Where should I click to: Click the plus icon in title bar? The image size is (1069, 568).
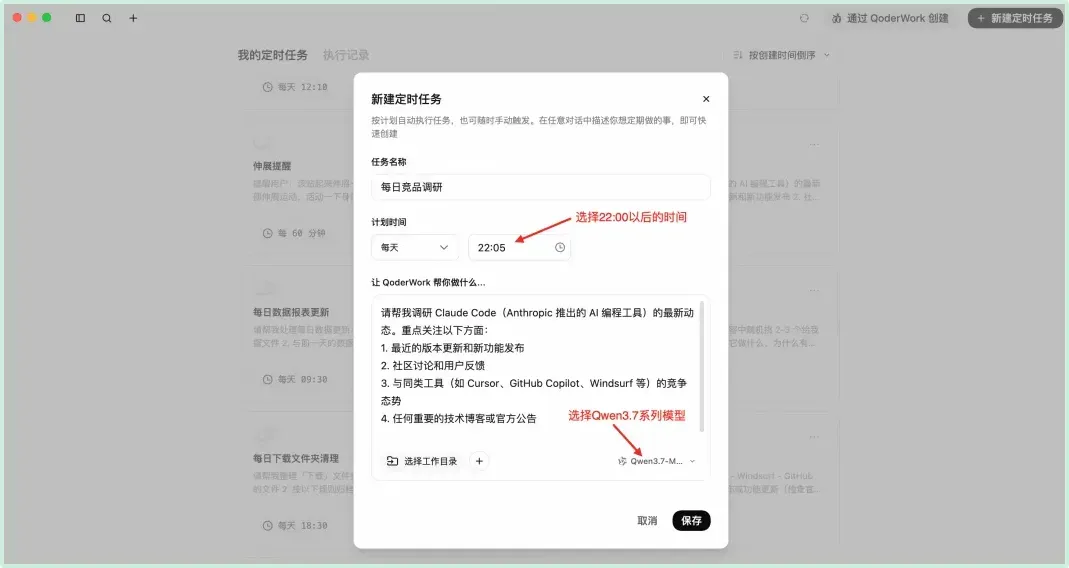[134, 18]
